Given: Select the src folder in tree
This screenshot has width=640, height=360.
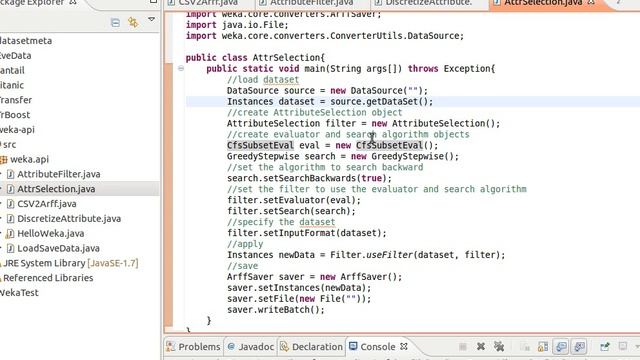Looking at the screenshot, I should (x=9, y=144).
